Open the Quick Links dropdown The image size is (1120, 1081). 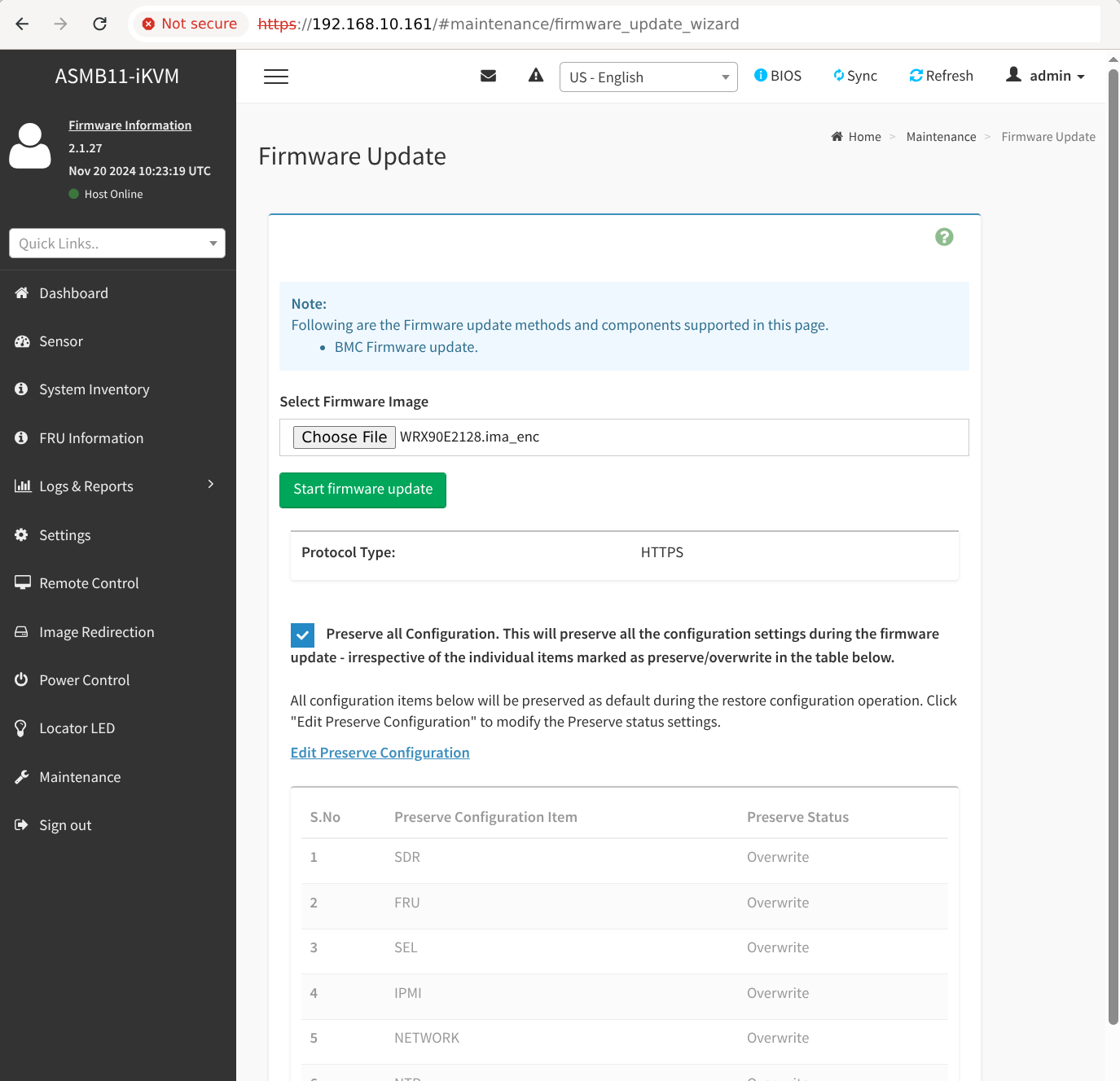(x=117, y=244)
